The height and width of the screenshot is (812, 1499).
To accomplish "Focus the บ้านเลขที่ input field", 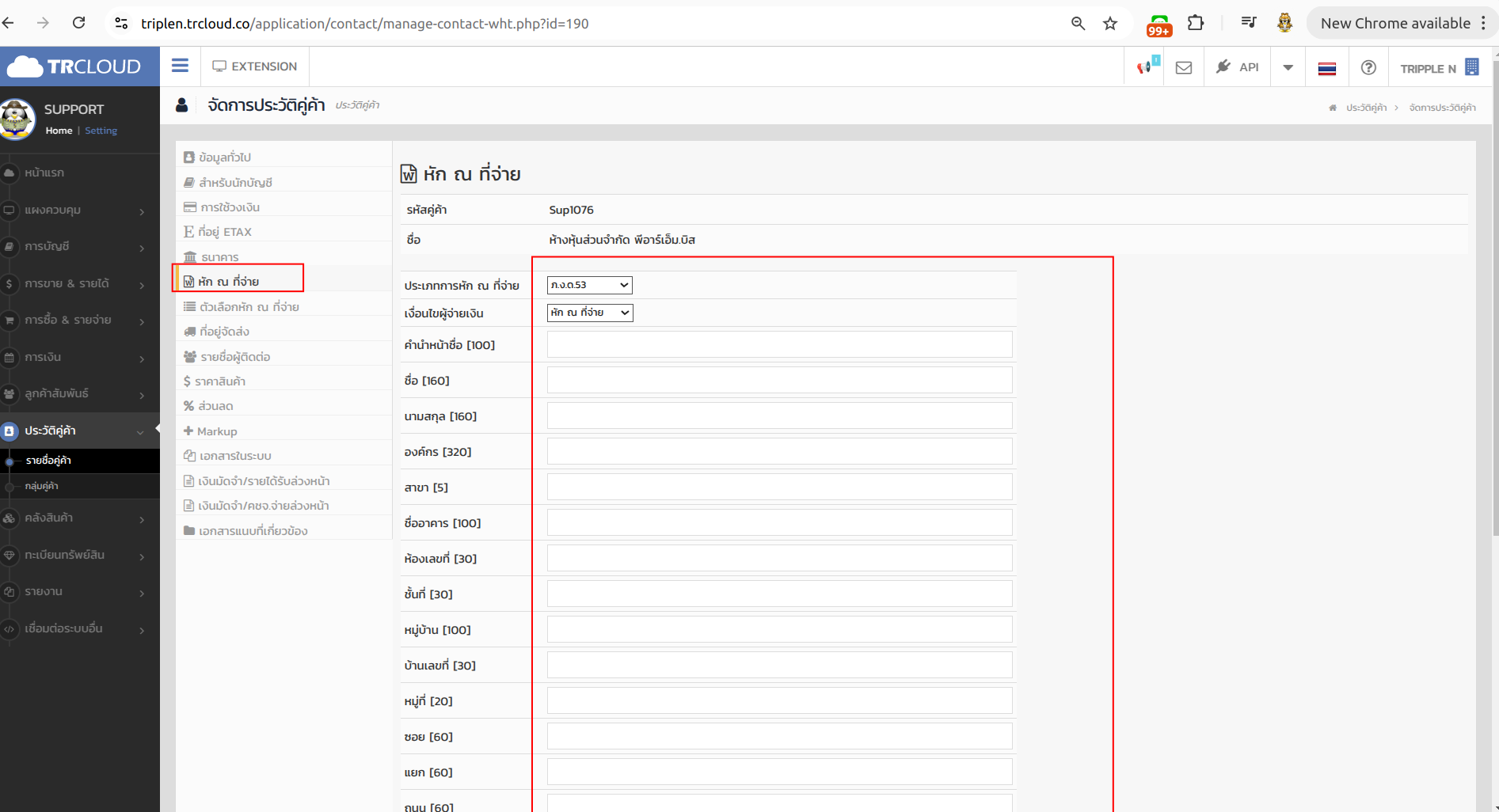I will point(779,665).
